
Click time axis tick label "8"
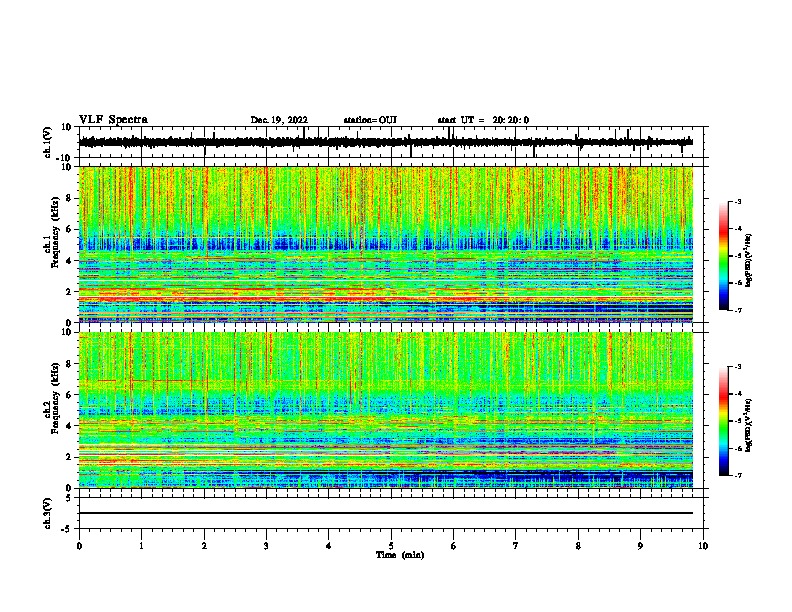click(578, 546)
